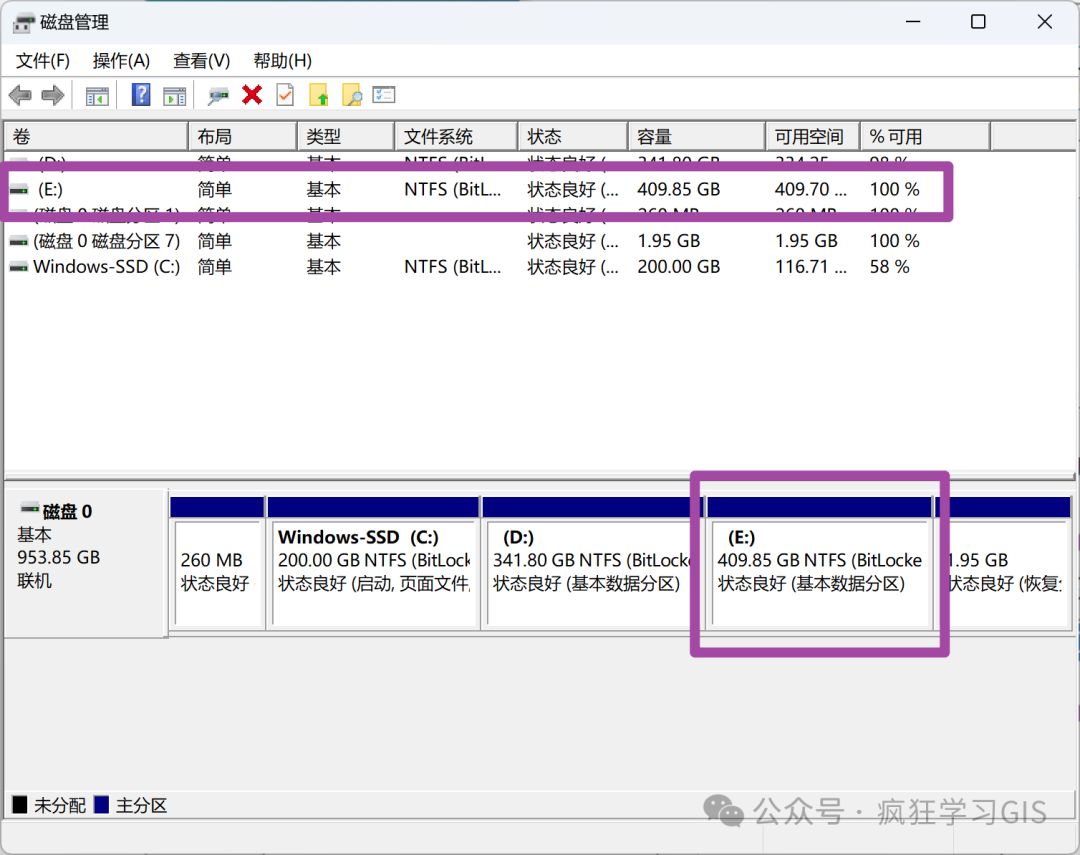Image resolution: width=1080 pixels, height=855 pixels.
Task: Toggle the console tree pane icon
Action: (x=96, y=94)
